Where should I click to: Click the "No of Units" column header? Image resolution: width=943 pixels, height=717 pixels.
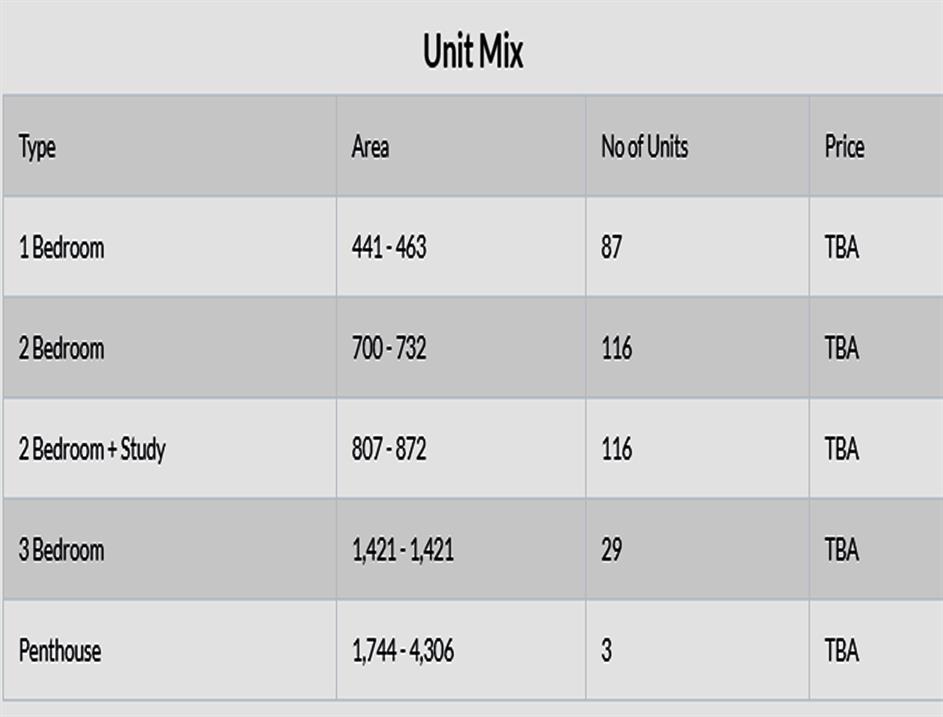coord(644,147)
